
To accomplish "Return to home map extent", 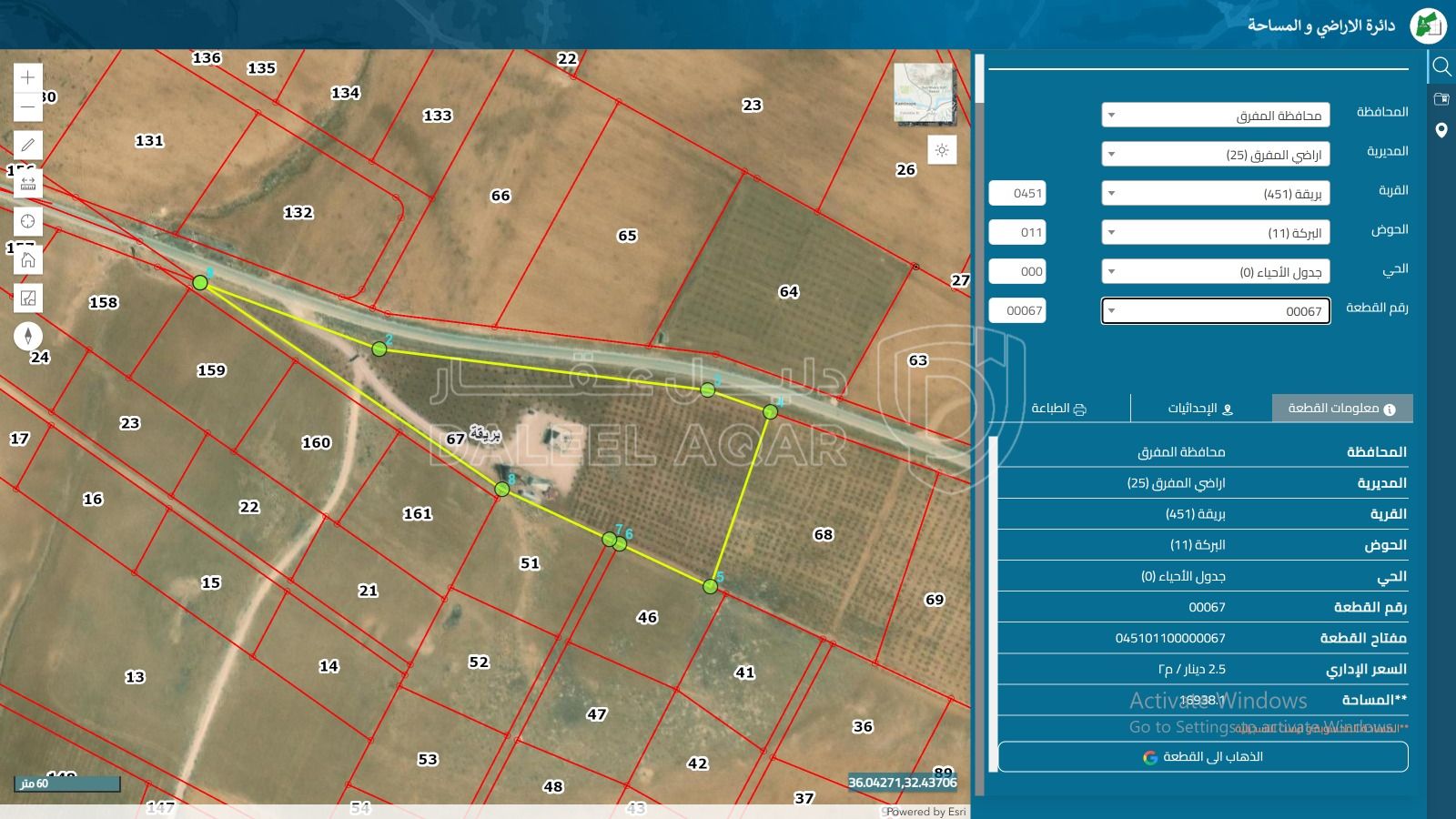I will [x=28, y=259].
